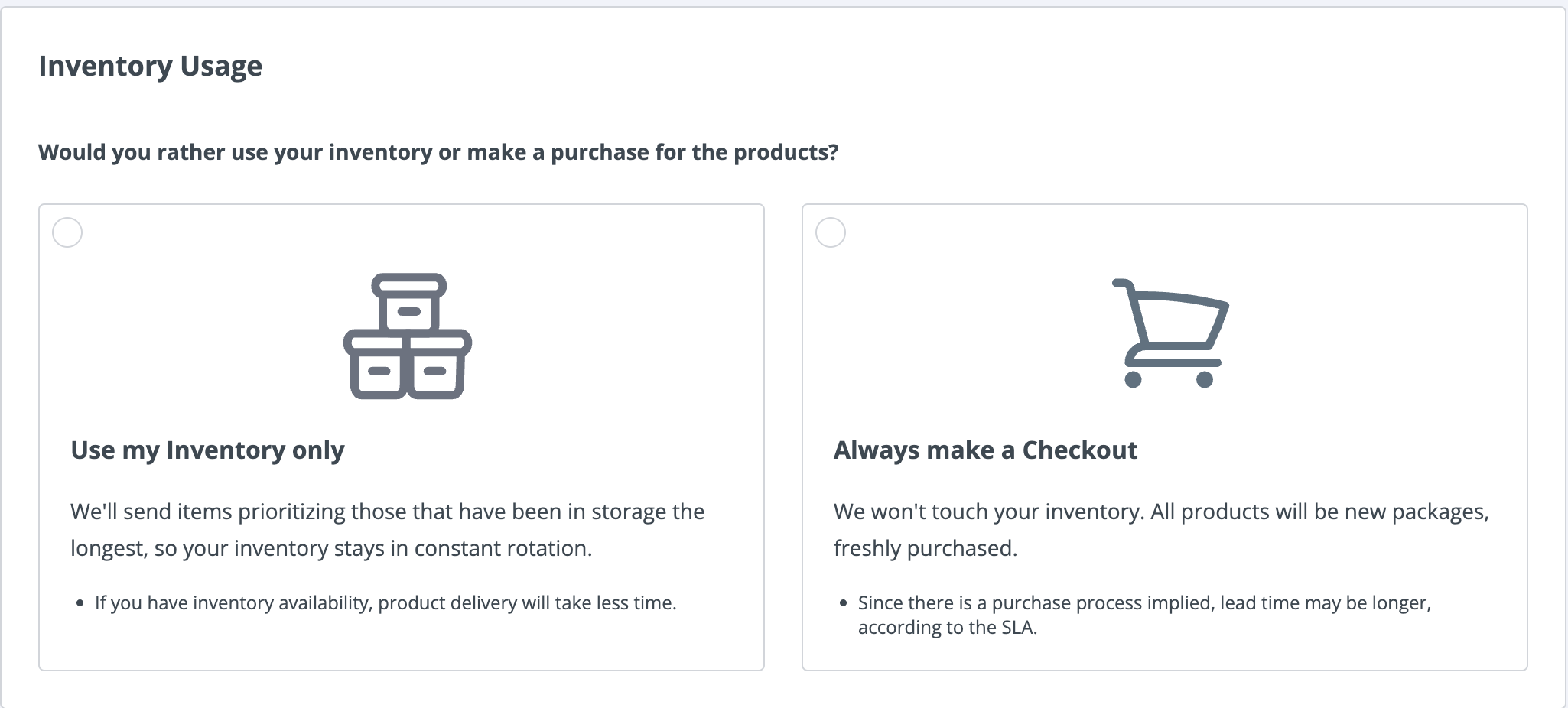Click the "Use my Inventory only" card title
This screenshot has width=1568, height=708.
click(x=207, y=450)
